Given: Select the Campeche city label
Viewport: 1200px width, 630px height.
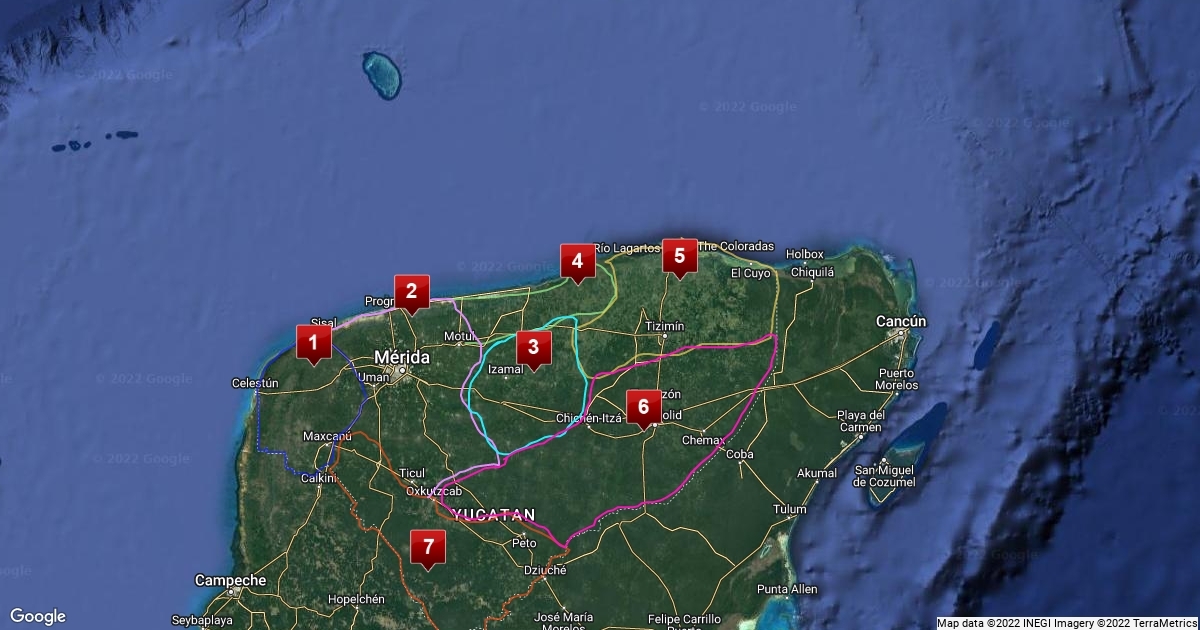Looking at the screenshot, I should [x=230, y=580].
